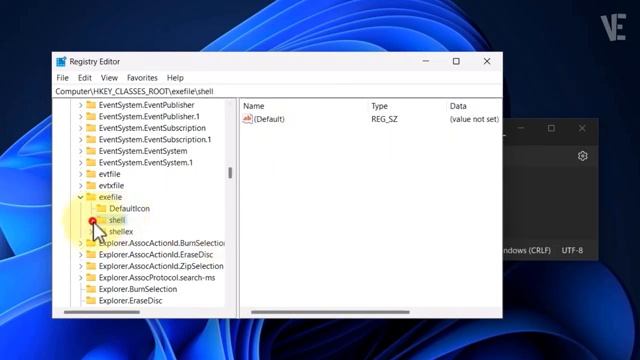
Task: Open the Help menu
Action: [175, 78]
